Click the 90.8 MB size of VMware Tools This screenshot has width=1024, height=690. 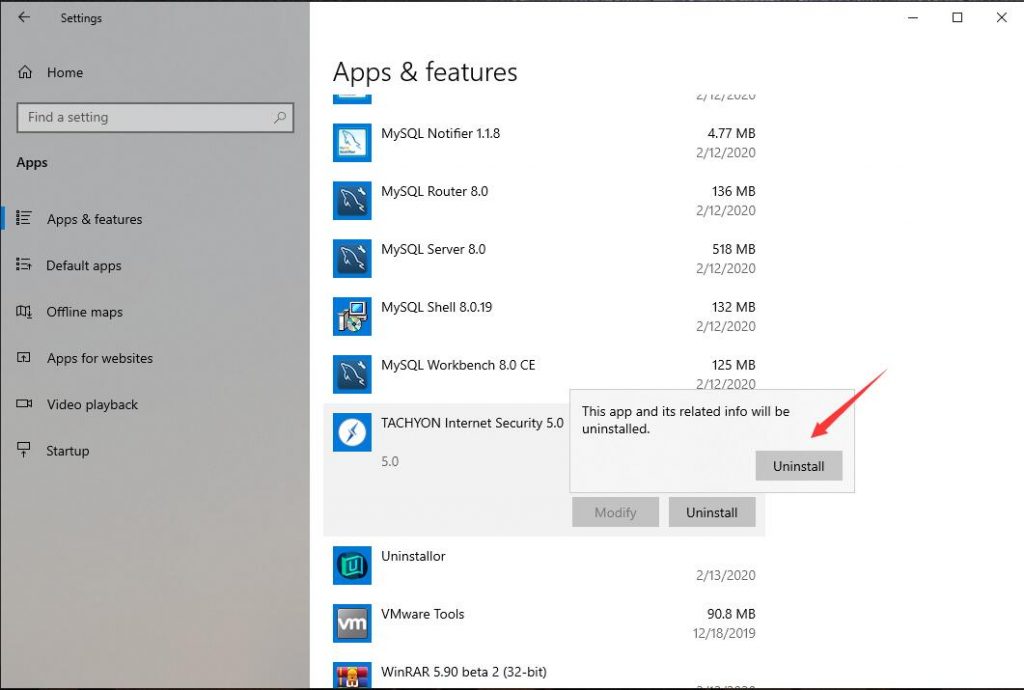pos(731,614)
